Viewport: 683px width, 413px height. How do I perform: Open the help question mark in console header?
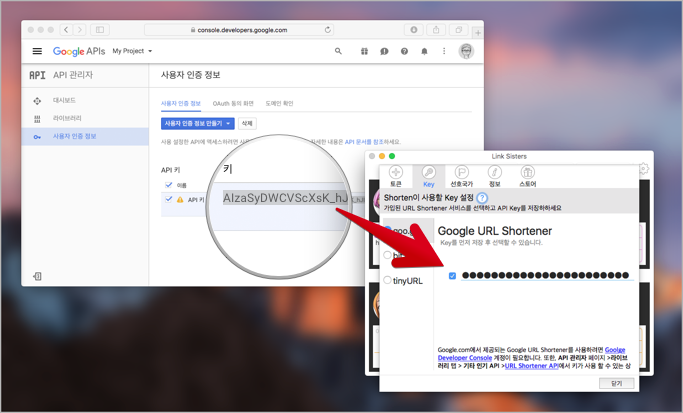(404, 51)
